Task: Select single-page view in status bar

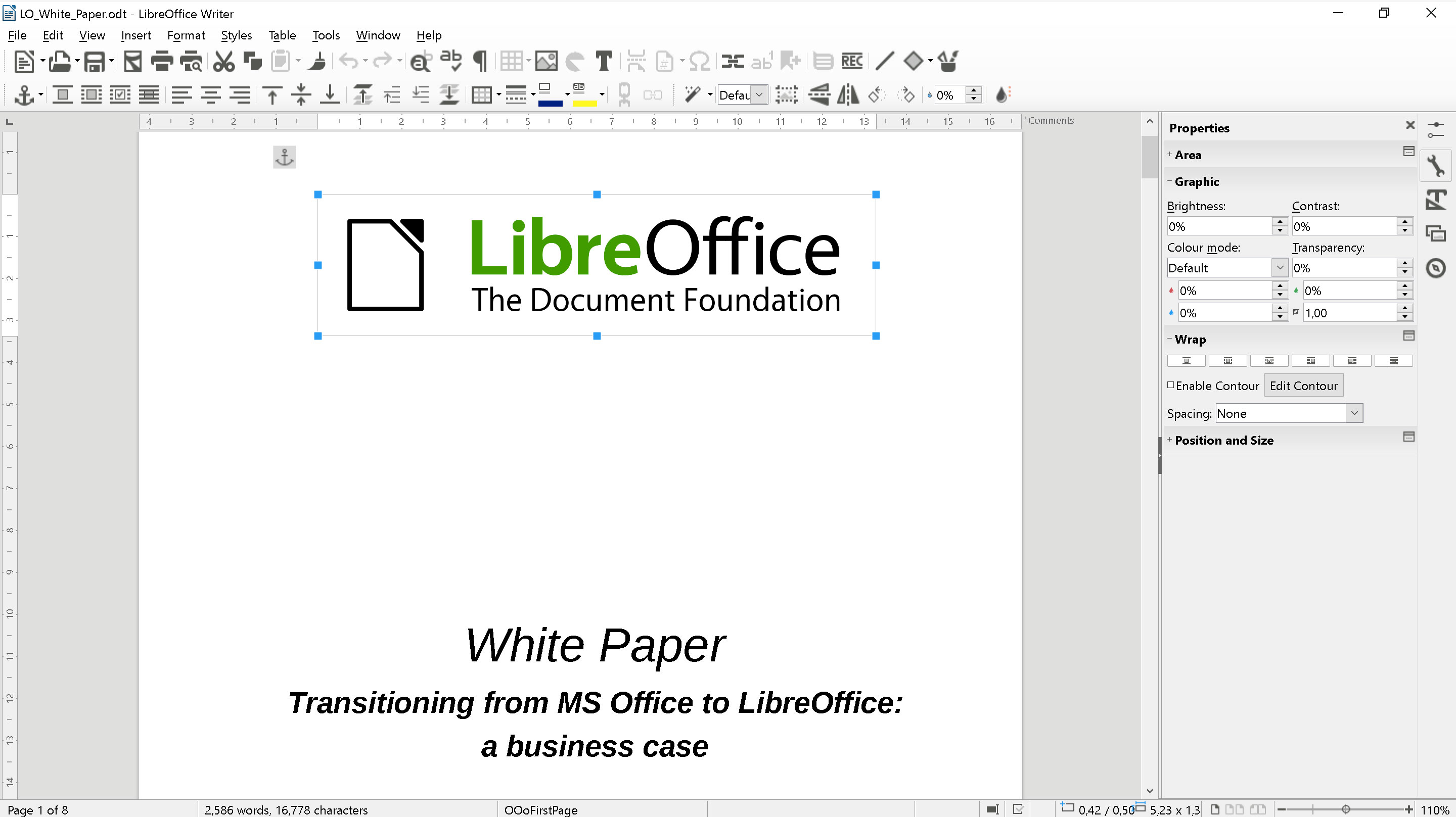Action: click(1215, 809)
